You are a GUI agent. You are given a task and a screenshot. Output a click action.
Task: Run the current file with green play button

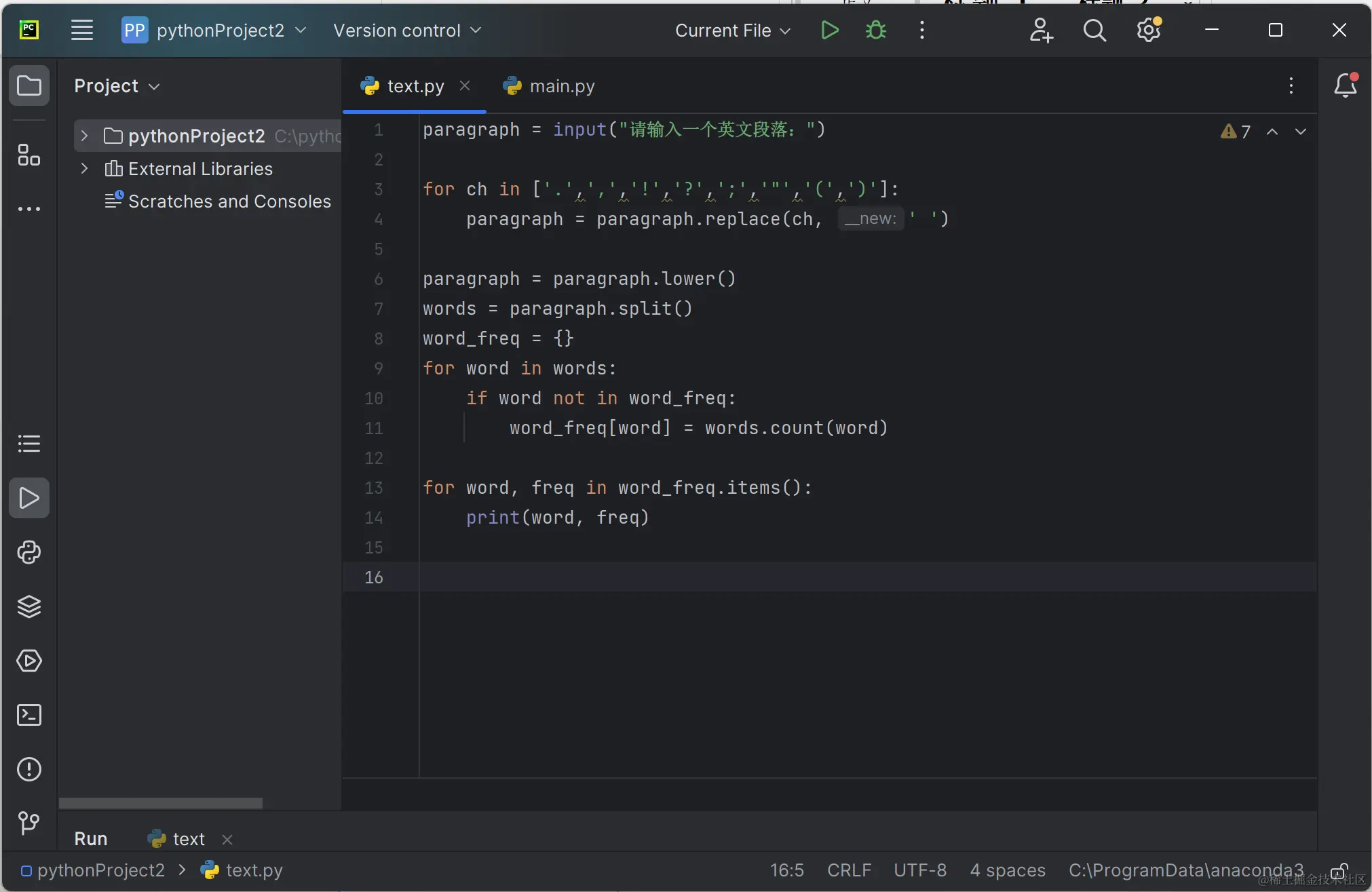coord(829,31)
